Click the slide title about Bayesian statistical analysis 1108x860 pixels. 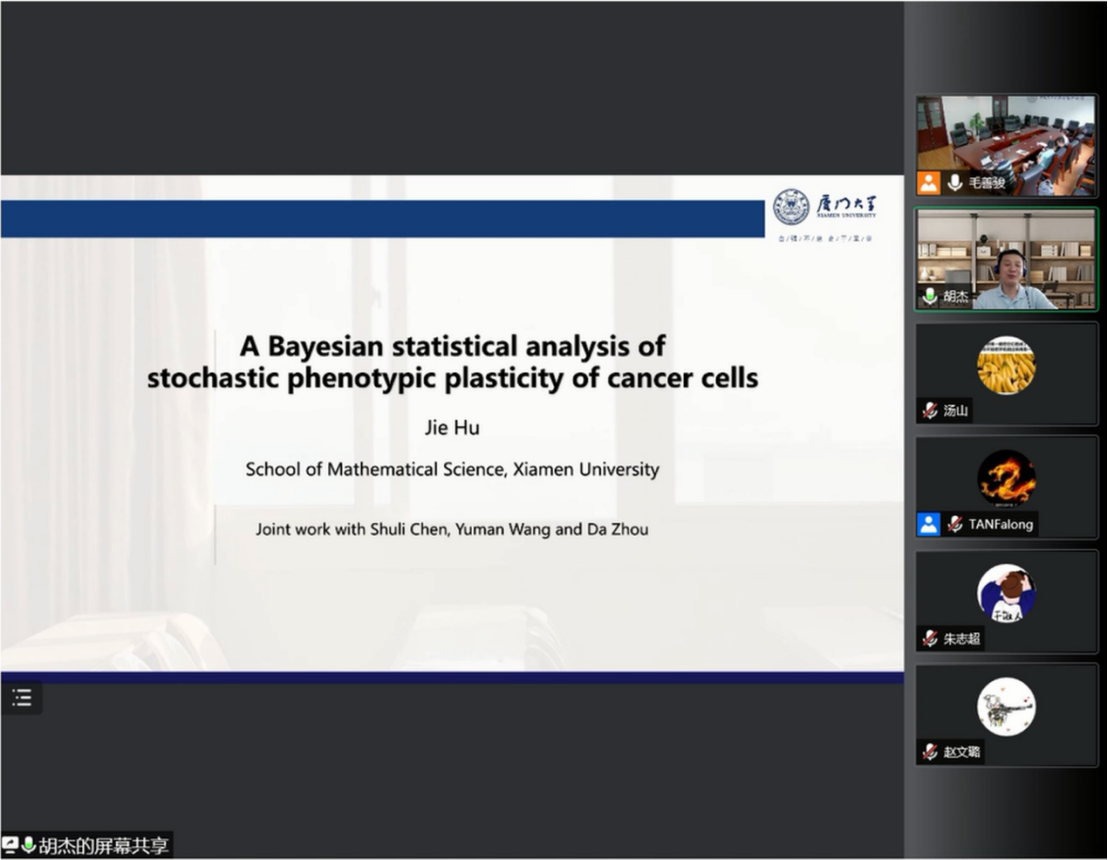pyautogui.click(x=452, y=362)
